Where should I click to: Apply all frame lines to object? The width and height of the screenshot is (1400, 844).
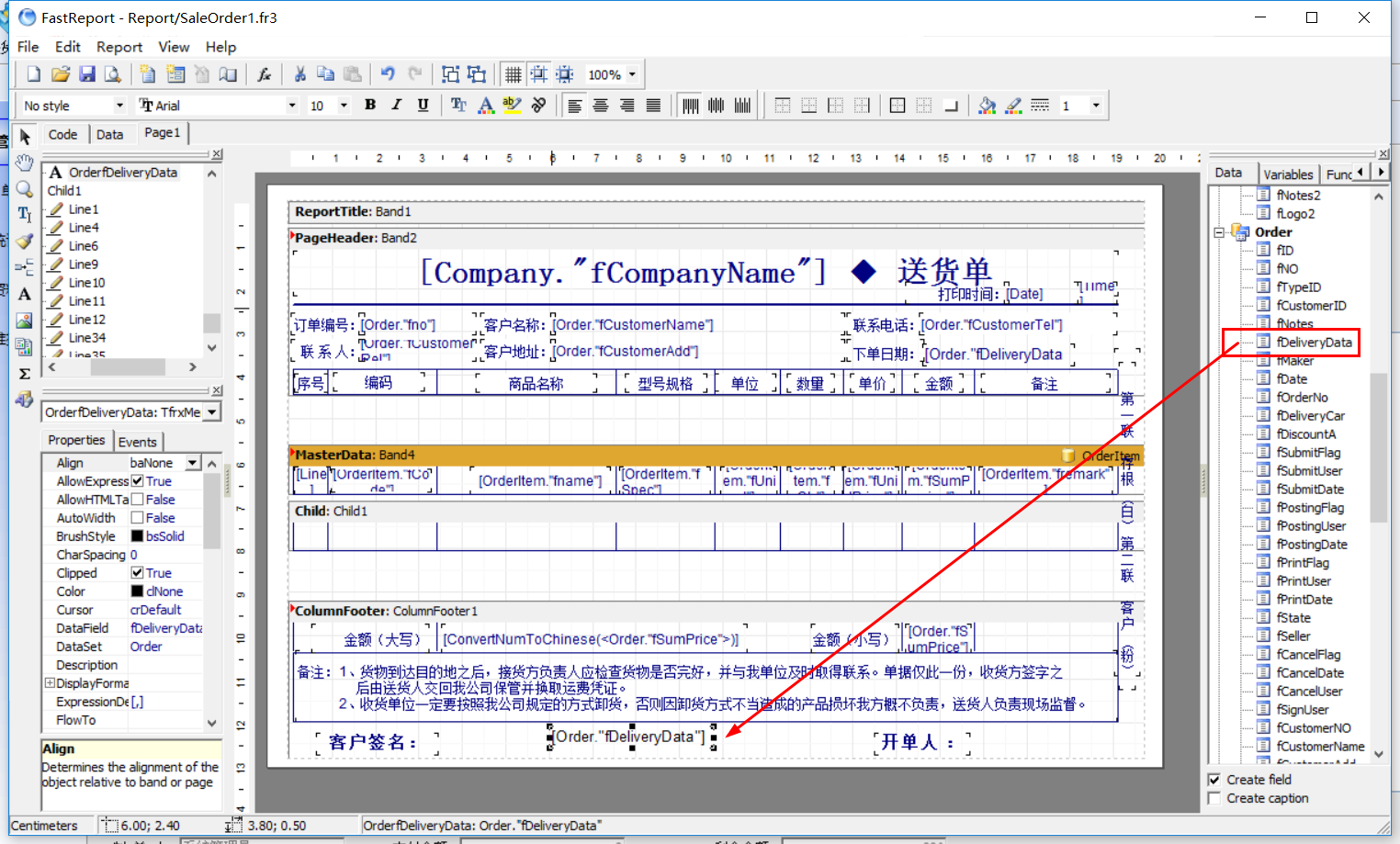pyautogui.click(x=898, y=106)
